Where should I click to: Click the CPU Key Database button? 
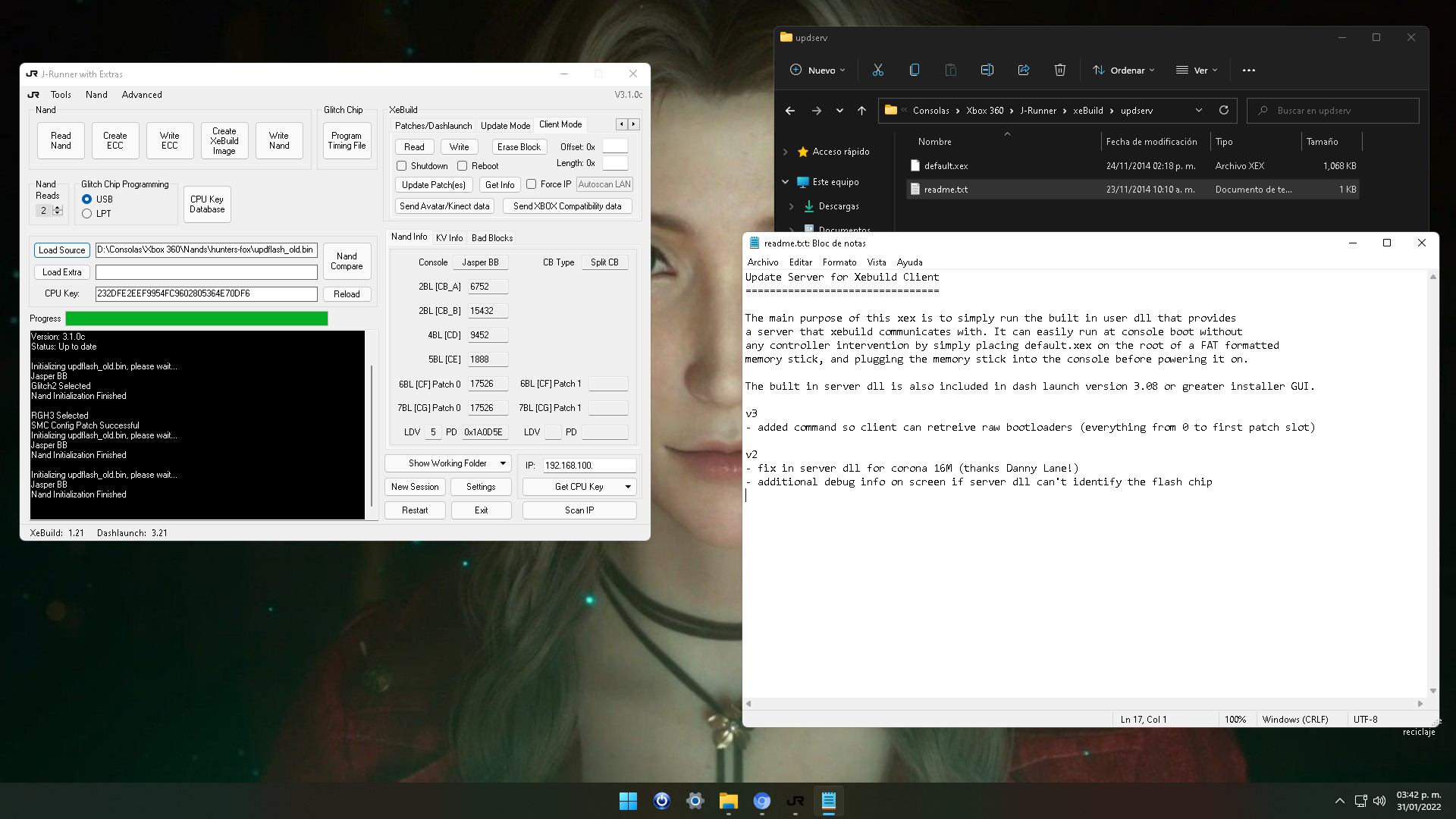207,205
